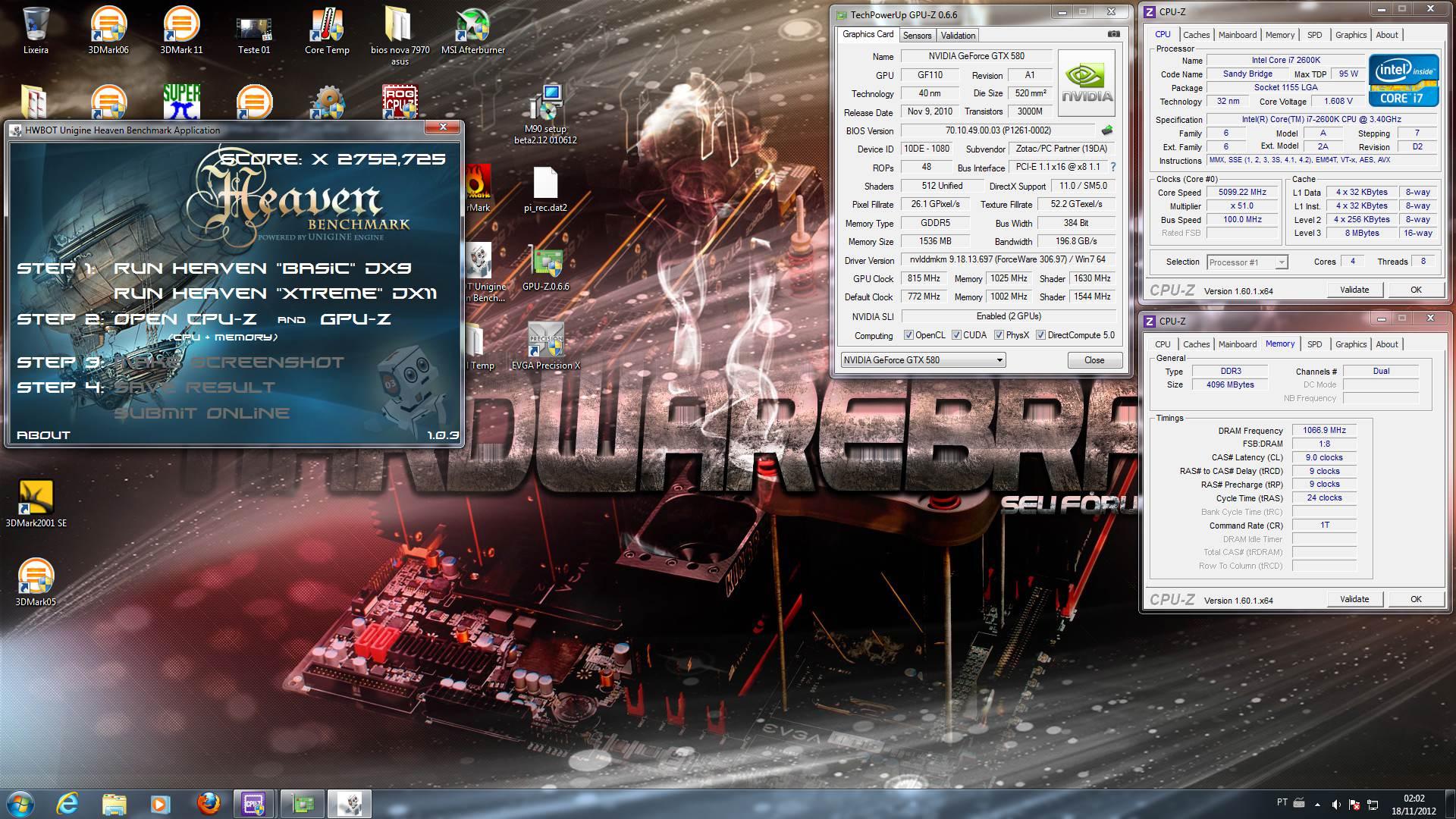Click the NVIDIA logo in GPU-Z
Screen dimensions: 1456x819
coord(1086,83)
